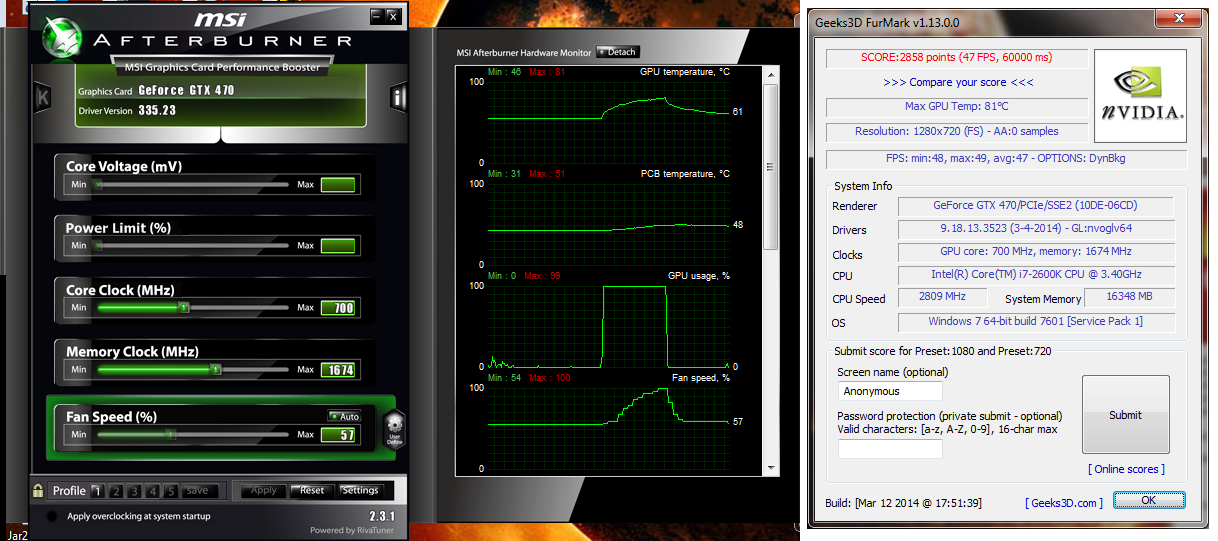Viewport: 1218px width, 541px height.
Task: Click the FurMark Submit button
Action: click(x=1126, y=415)
